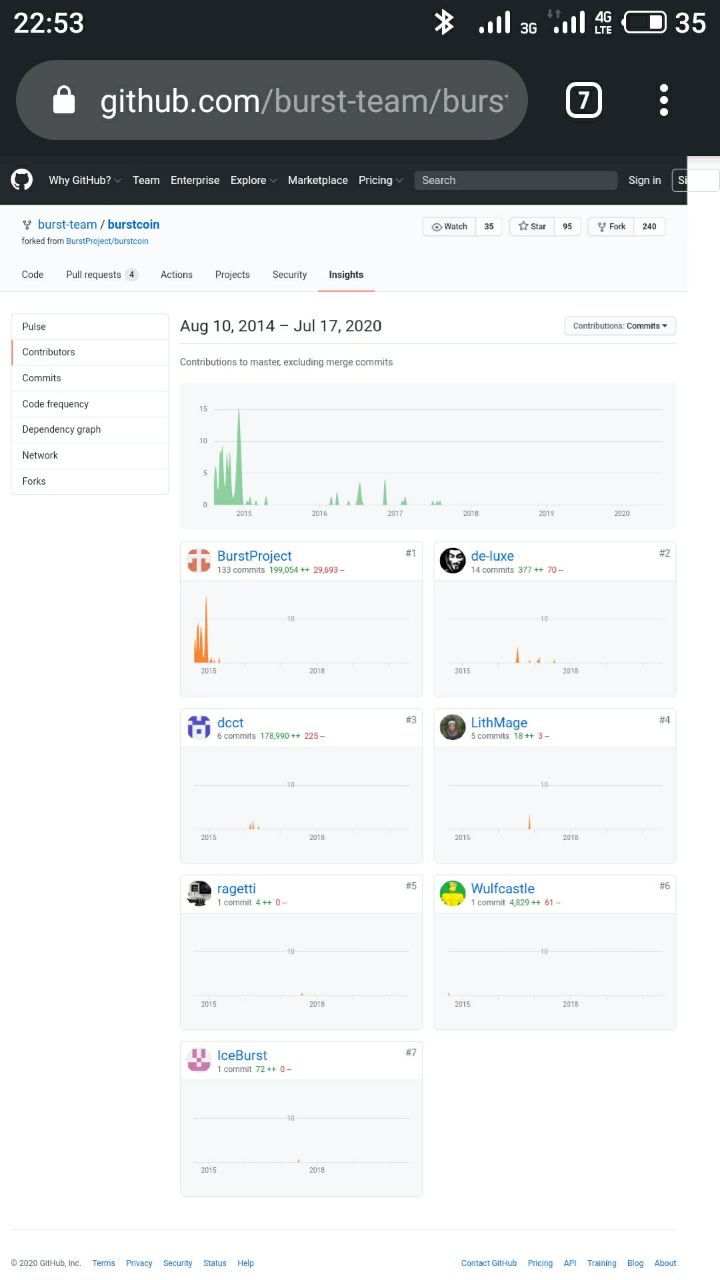
Task: Open the footer Privacy link
Action: [139, 1263]
